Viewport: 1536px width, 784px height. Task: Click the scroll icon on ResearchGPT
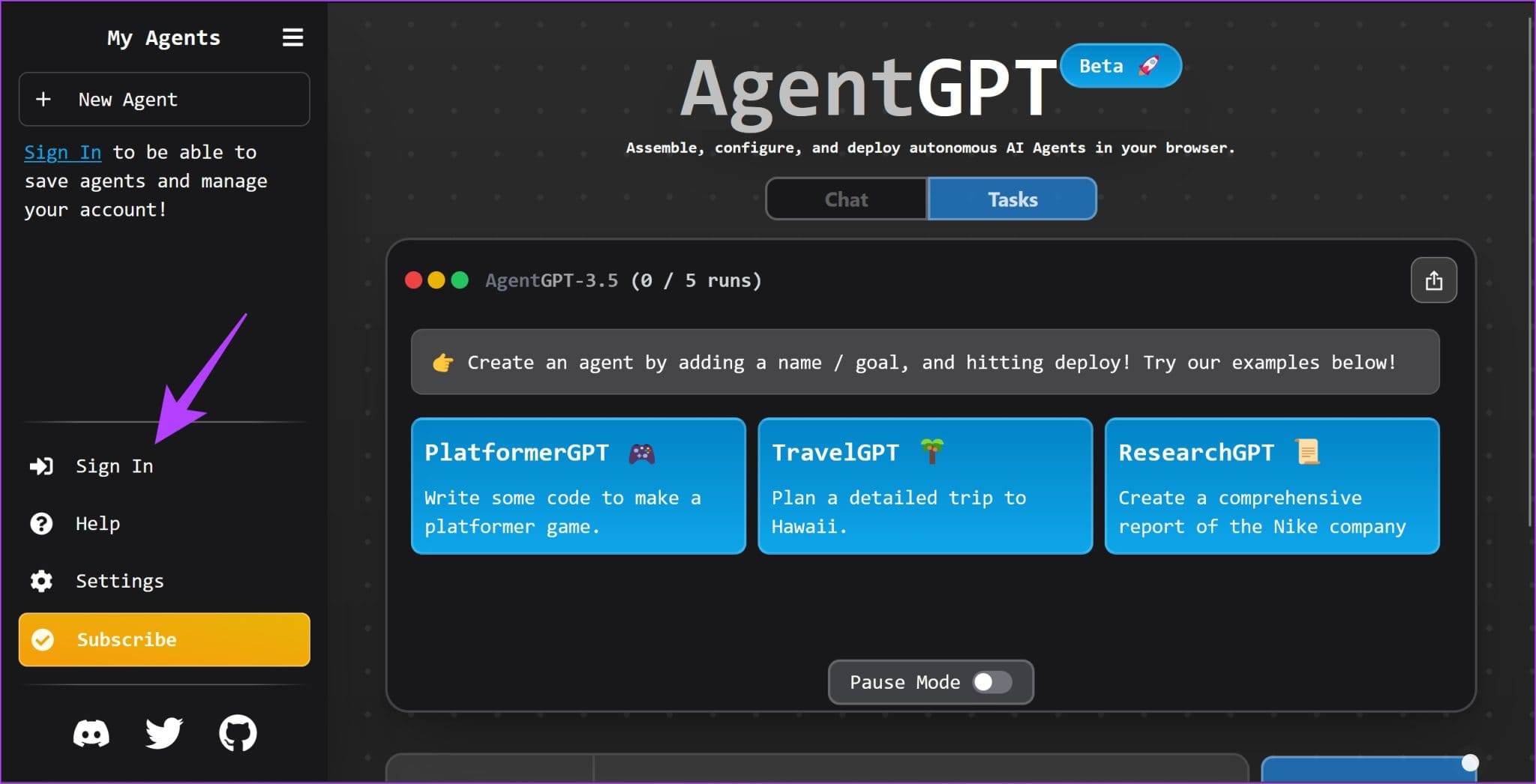1308,451
